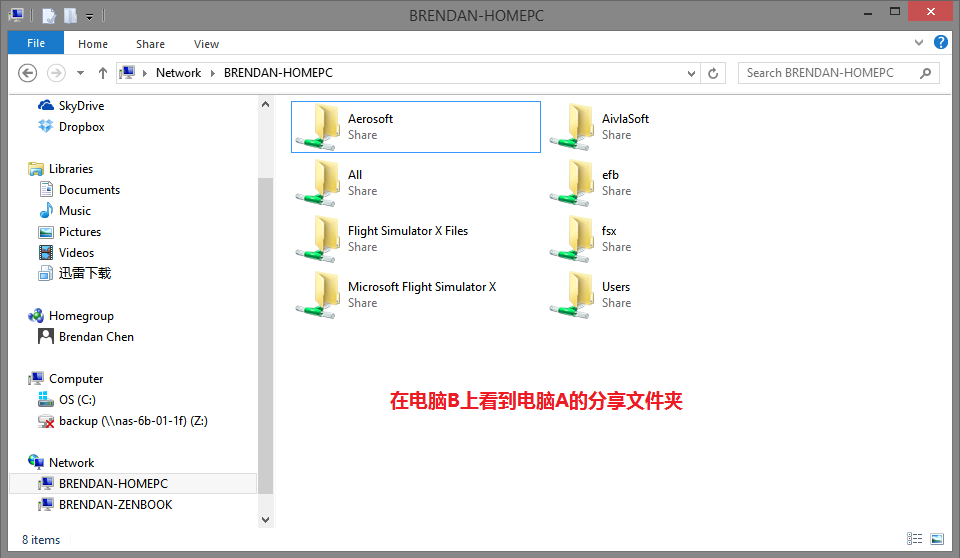Click the search magnifier icon
This screenshot has height=558, width=960.
tap(926, 73)
